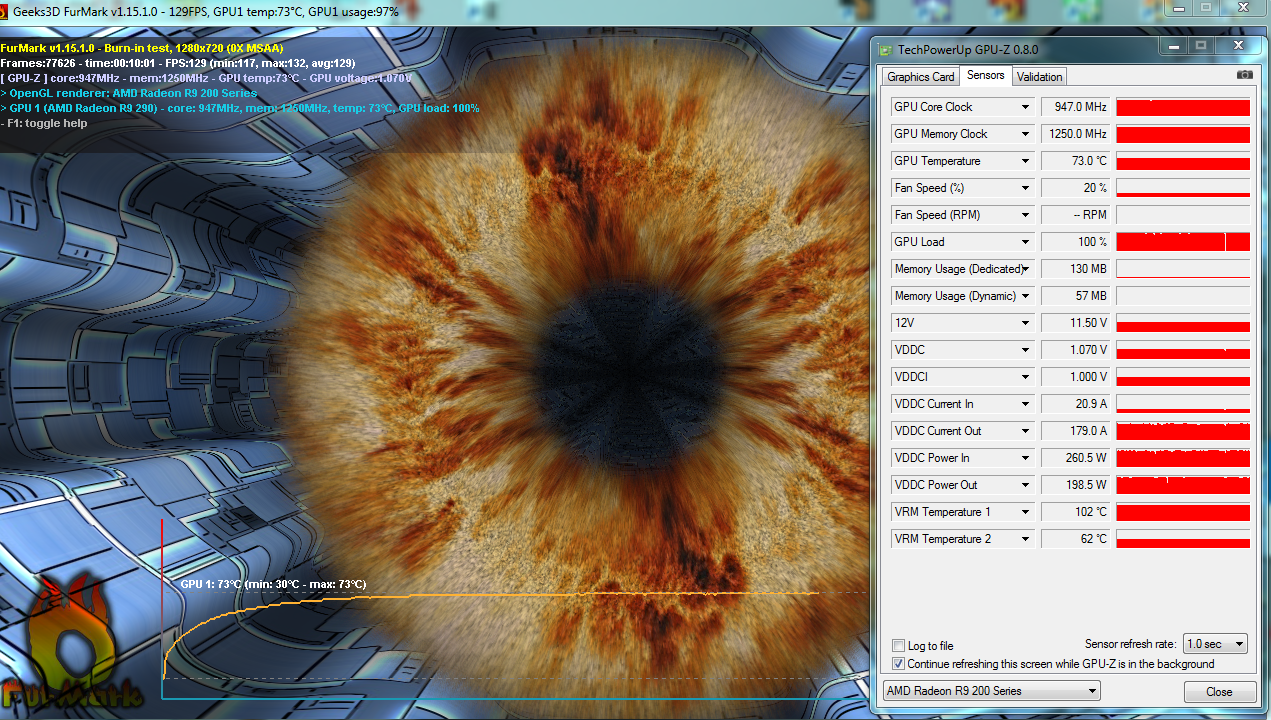
Task: Close the GPU-Z window with title X
Action: (x=1239, y=46)
